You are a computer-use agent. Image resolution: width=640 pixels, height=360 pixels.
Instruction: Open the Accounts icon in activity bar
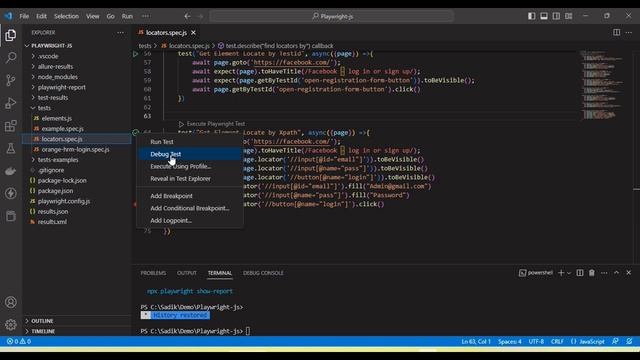(x=11, y=302)
